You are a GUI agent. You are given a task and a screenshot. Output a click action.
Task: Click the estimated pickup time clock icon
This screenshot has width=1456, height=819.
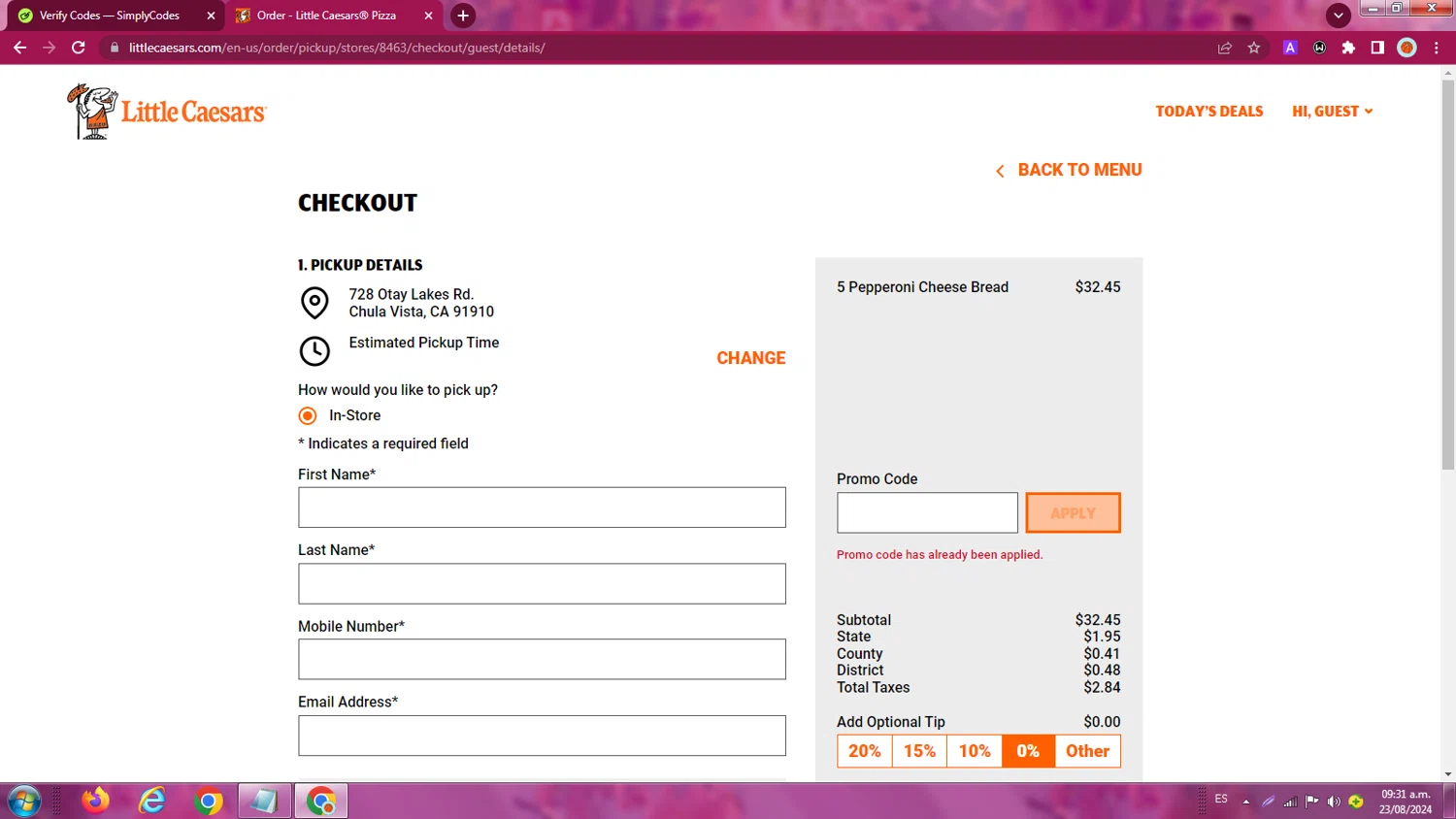(x=314, y=351)
